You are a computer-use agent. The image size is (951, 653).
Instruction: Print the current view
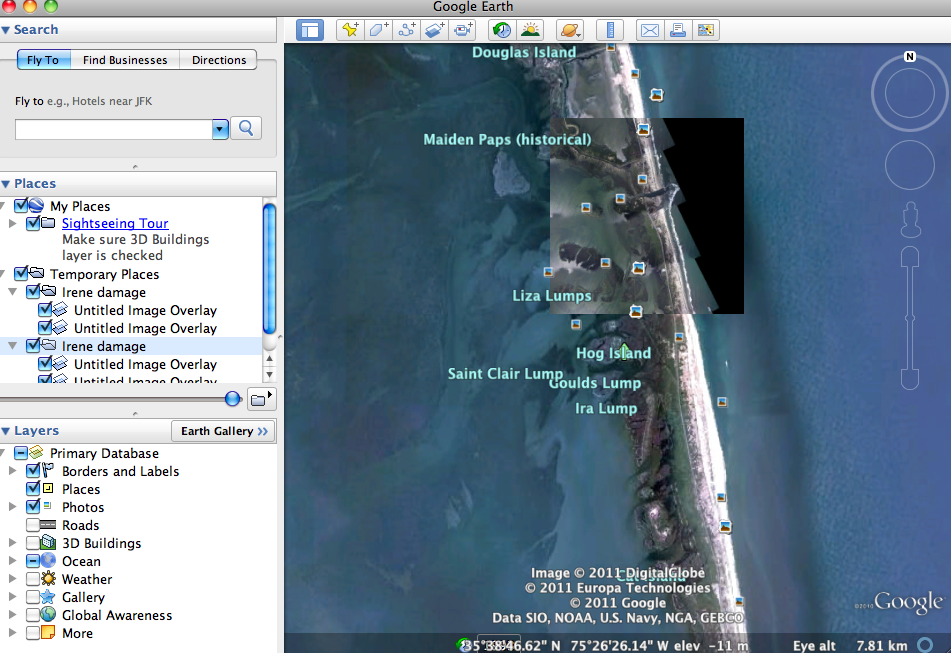click(x=677, y=30)
